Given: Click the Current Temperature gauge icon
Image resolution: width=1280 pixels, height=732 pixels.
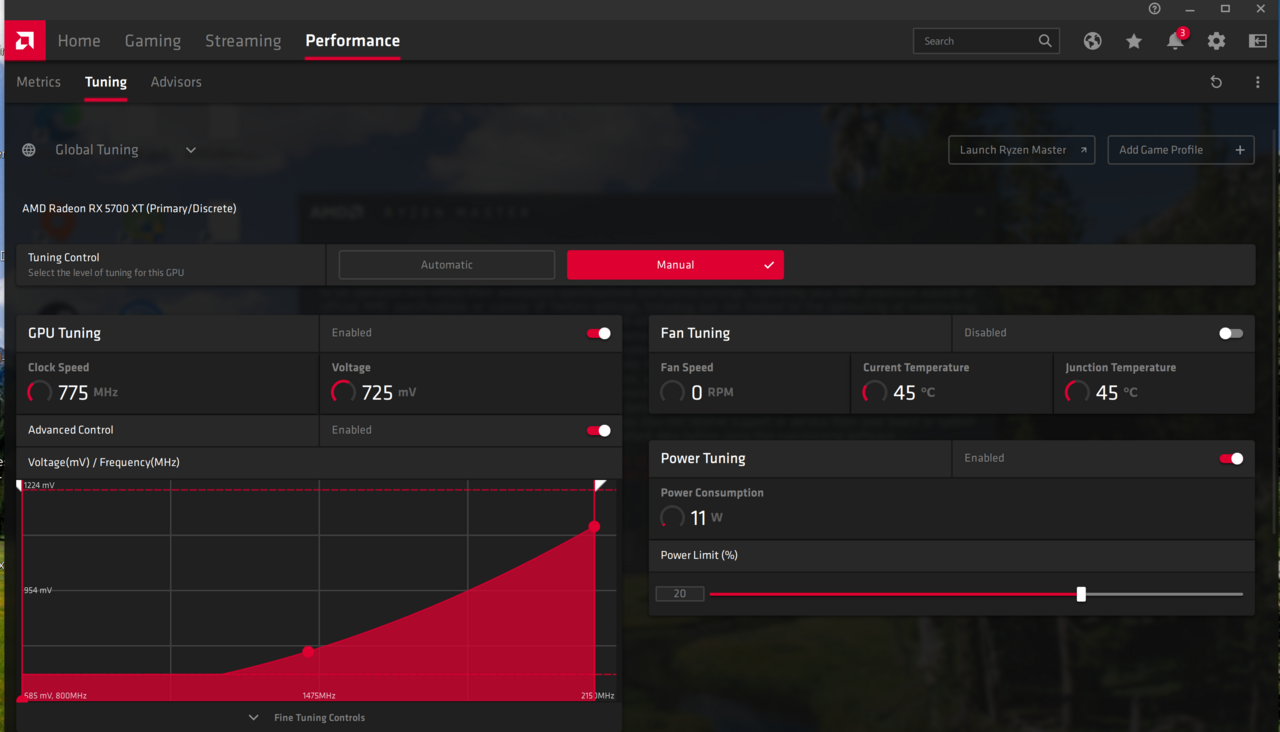Looking at the screenshot, I should (x=875, y=392).
